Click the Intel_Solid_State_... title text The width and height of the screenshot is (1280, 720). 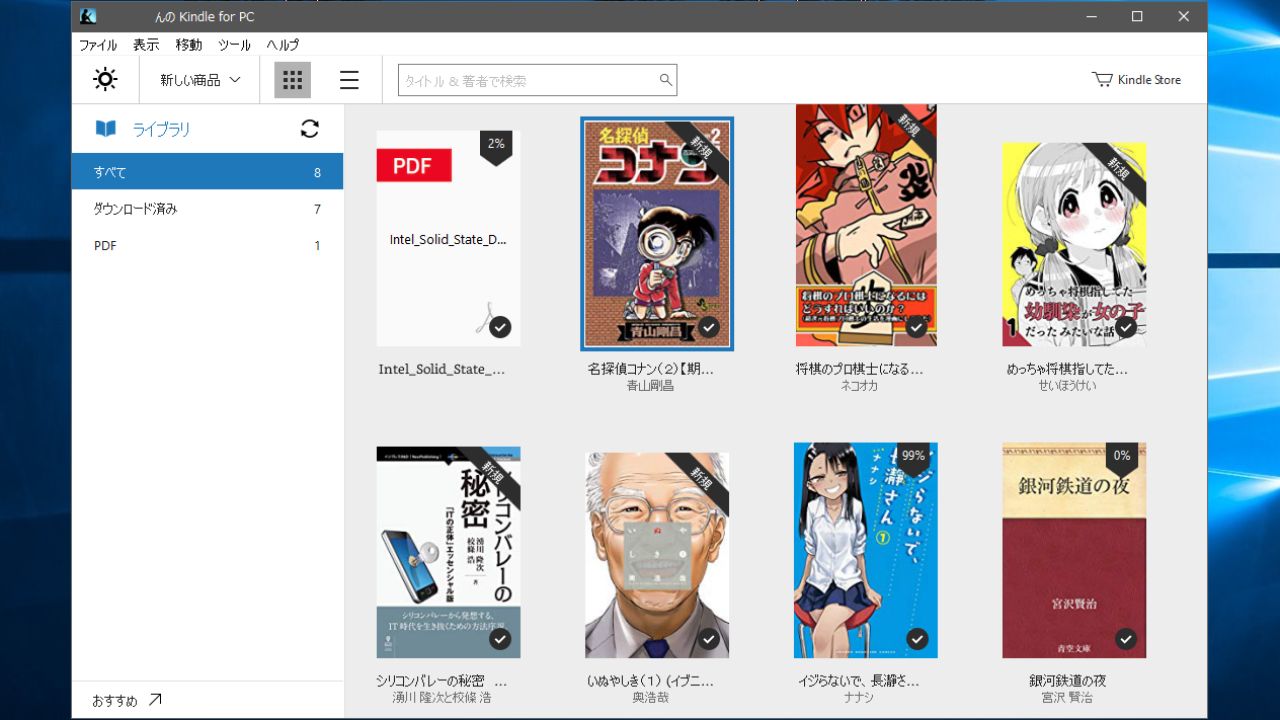pos(442,369)
